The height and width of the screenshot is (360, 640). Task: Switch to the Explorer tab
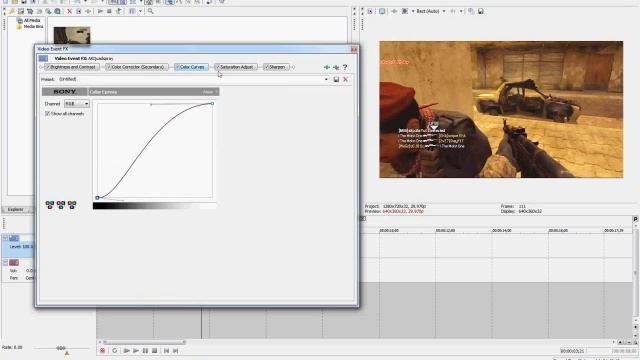click(x=16, y=209)
